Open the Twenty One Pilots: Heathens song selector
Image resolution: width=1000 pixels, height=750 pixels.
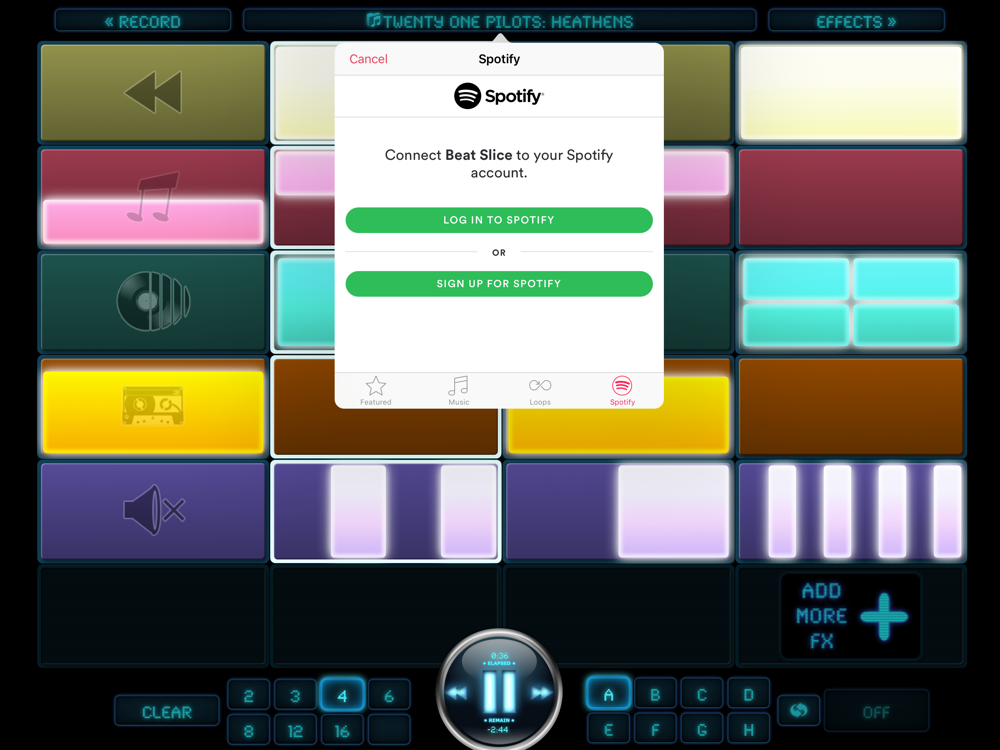click(499, 21)
